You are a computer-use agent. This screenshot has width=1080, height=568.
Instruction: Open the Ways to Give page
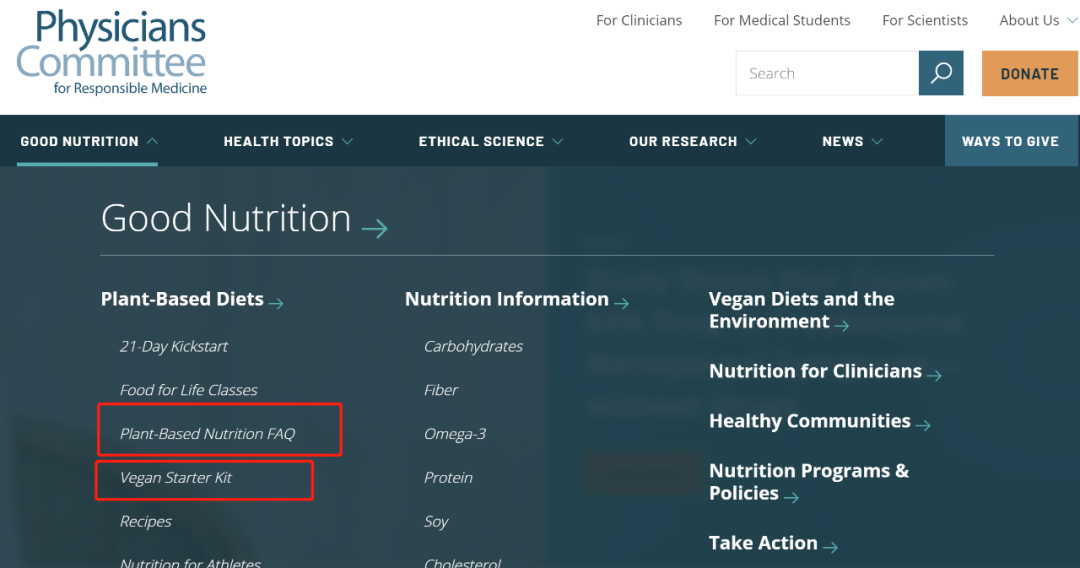point(1010,141)
